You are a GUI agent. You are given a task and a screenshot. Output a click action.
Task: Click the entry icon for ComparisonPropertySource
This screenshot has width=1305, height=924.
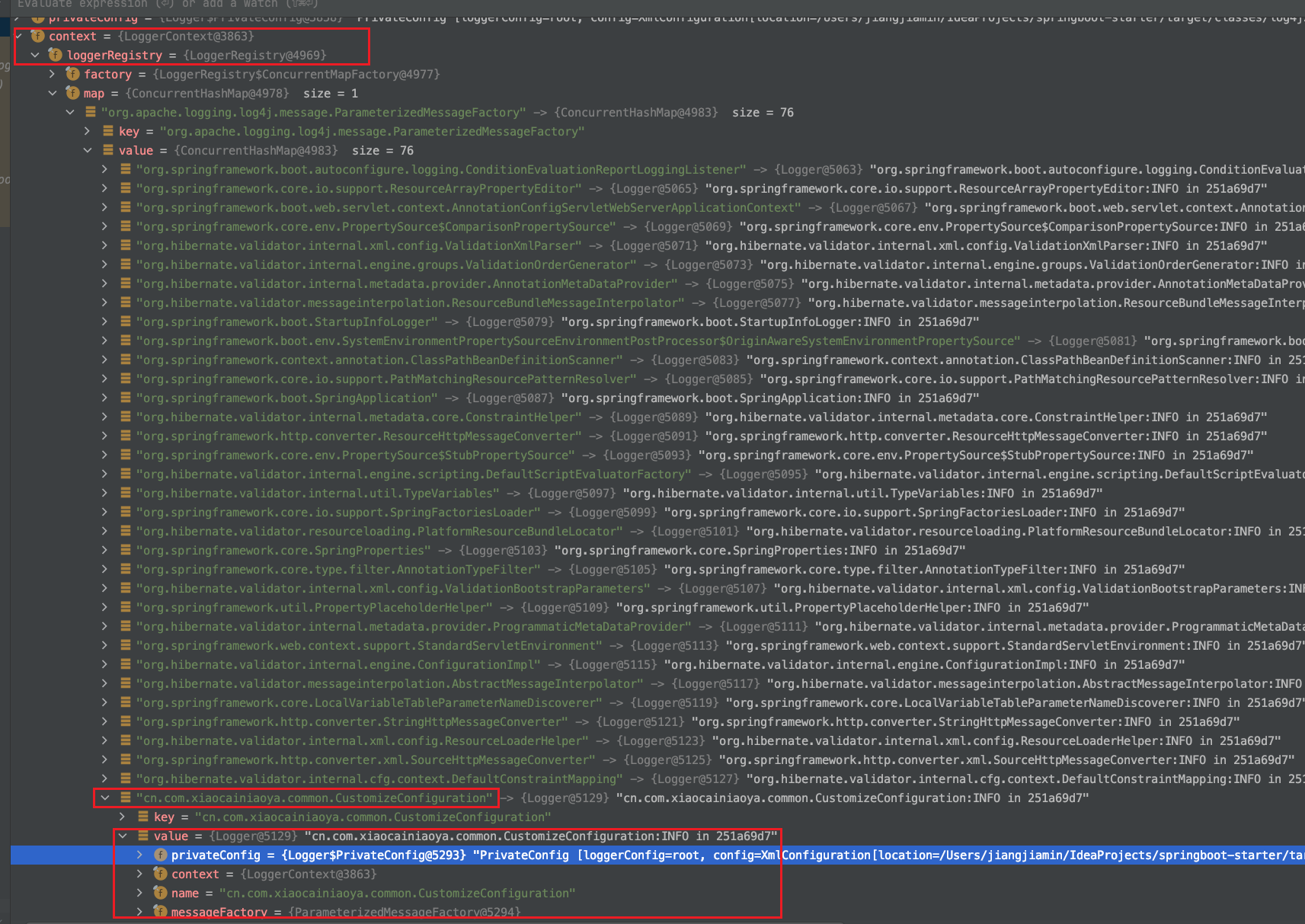click(125, 226)
